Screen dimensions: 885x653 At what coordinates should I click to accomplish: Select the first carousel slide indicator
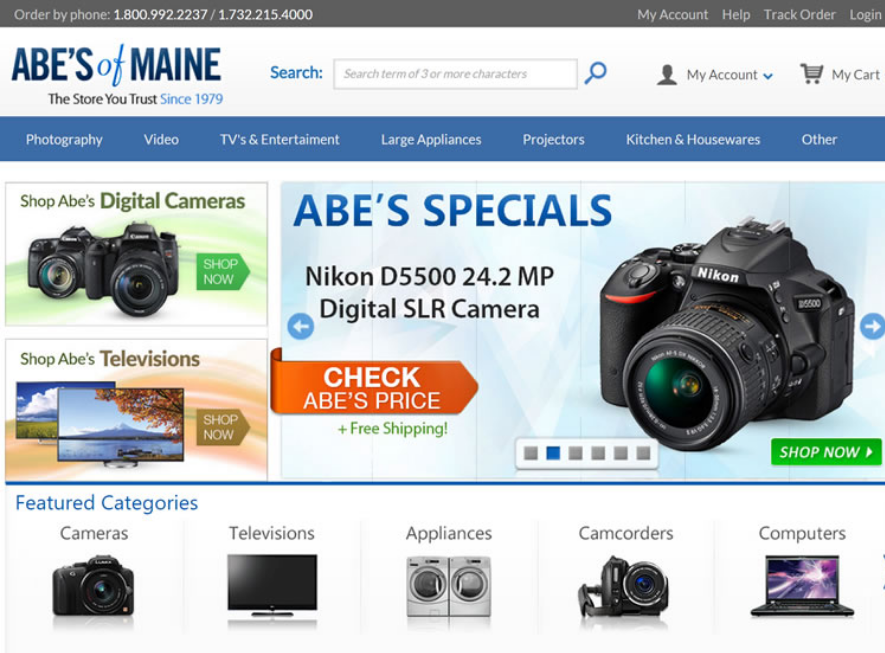tap(531, 453)
